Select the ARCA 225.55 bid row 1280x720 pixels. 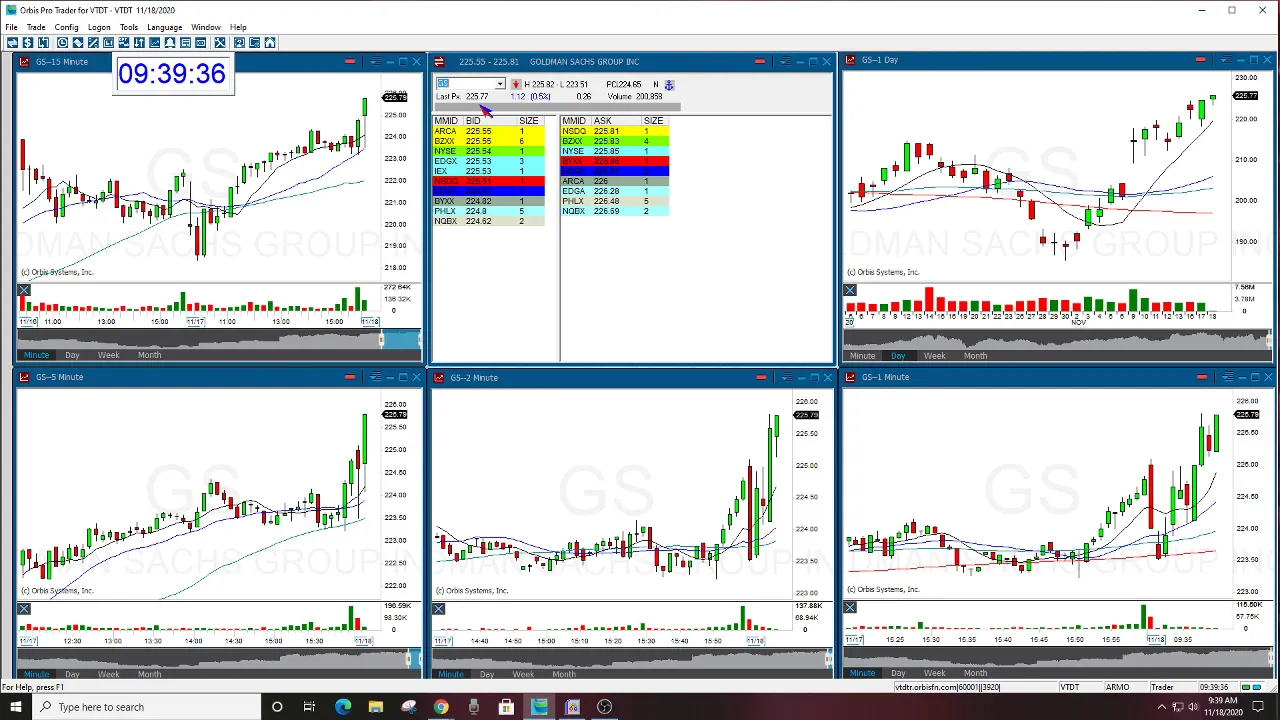pos(489,131)
